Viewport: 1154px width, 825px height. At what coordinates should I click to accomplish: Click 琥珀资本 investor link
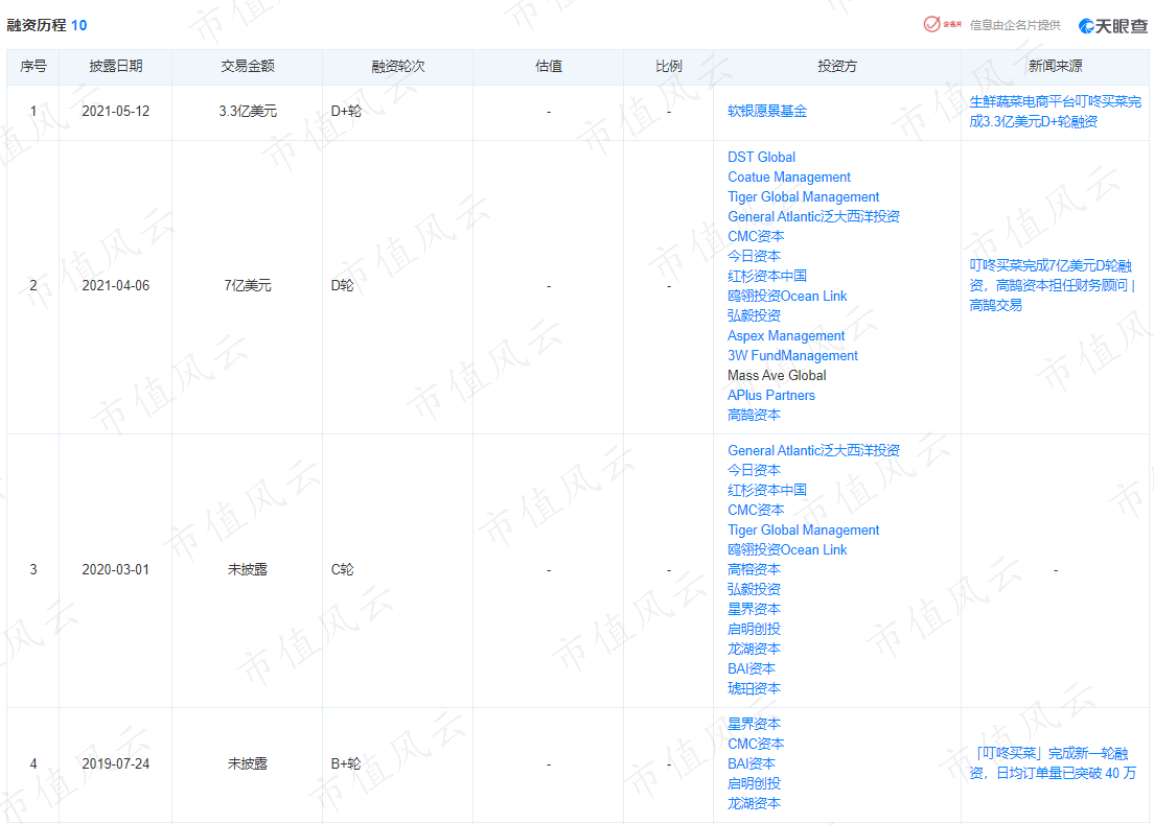pyautogui.click(x=754, y=689)
